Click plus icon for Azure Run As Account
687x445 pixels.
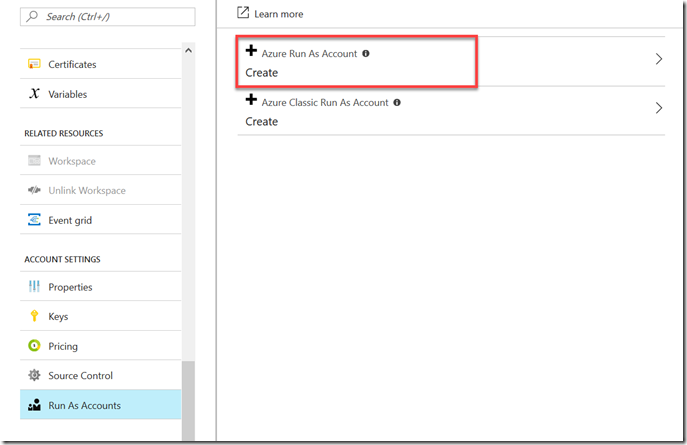click(251, 50)
